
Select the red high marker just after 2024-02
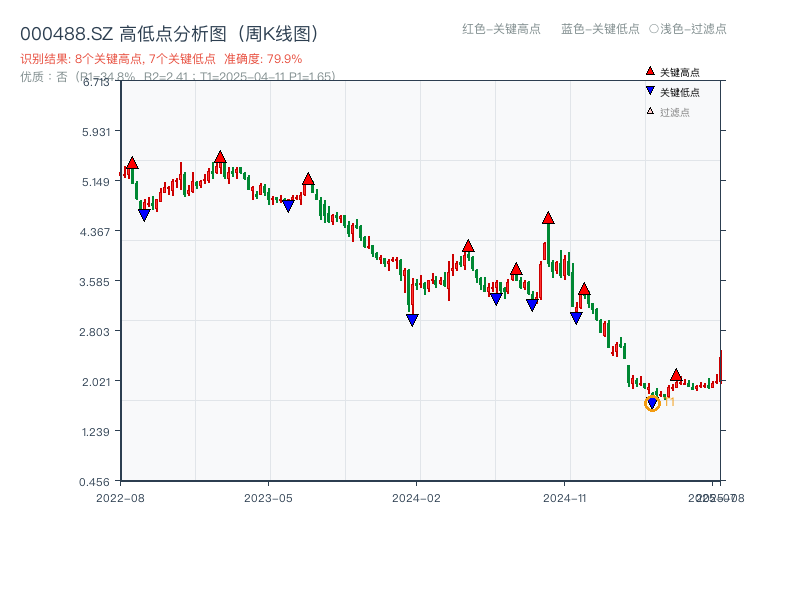(468, 246)
